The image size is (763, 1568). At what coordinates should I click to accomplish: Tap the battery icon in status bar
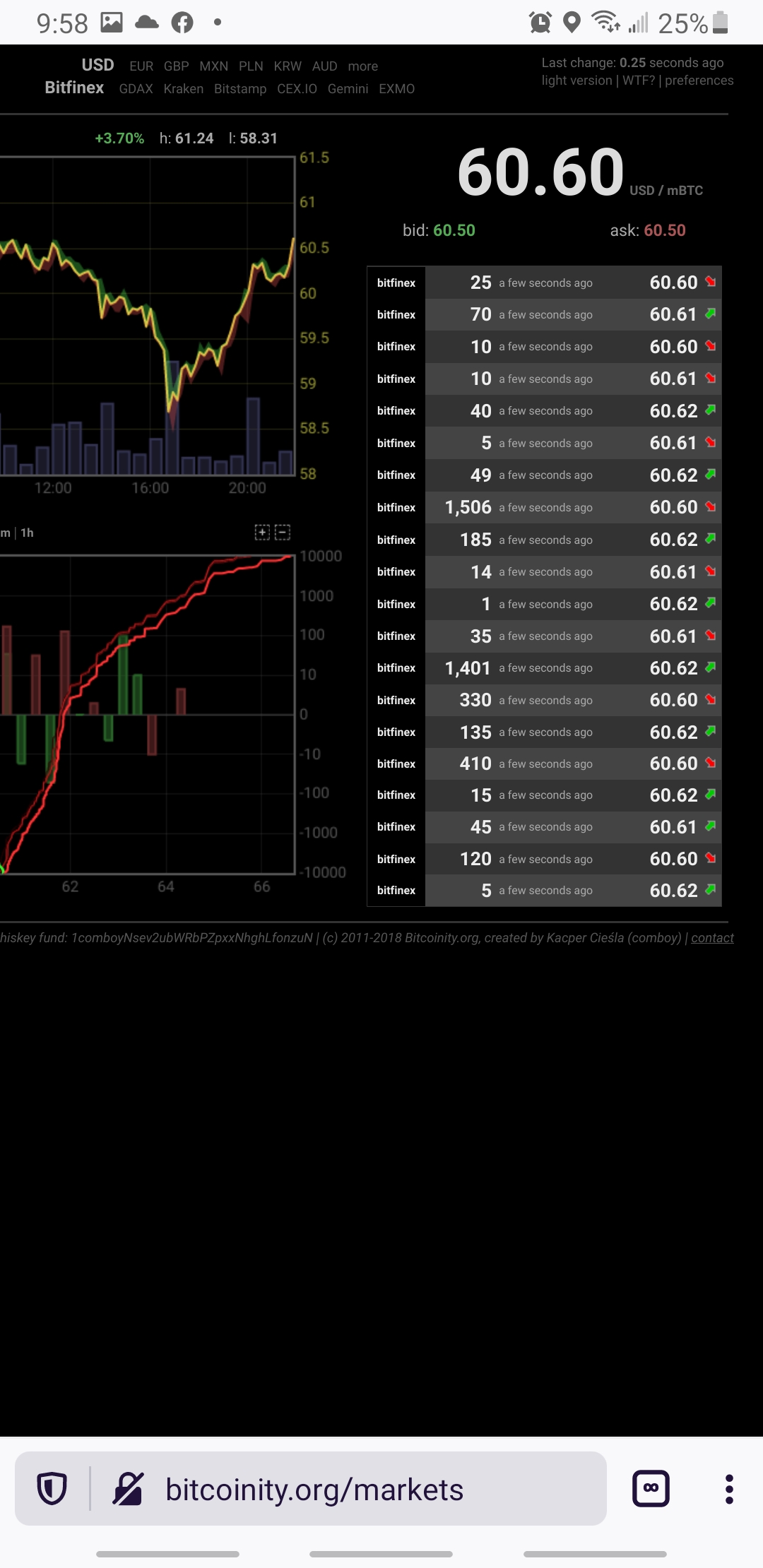tap(721, 23)
